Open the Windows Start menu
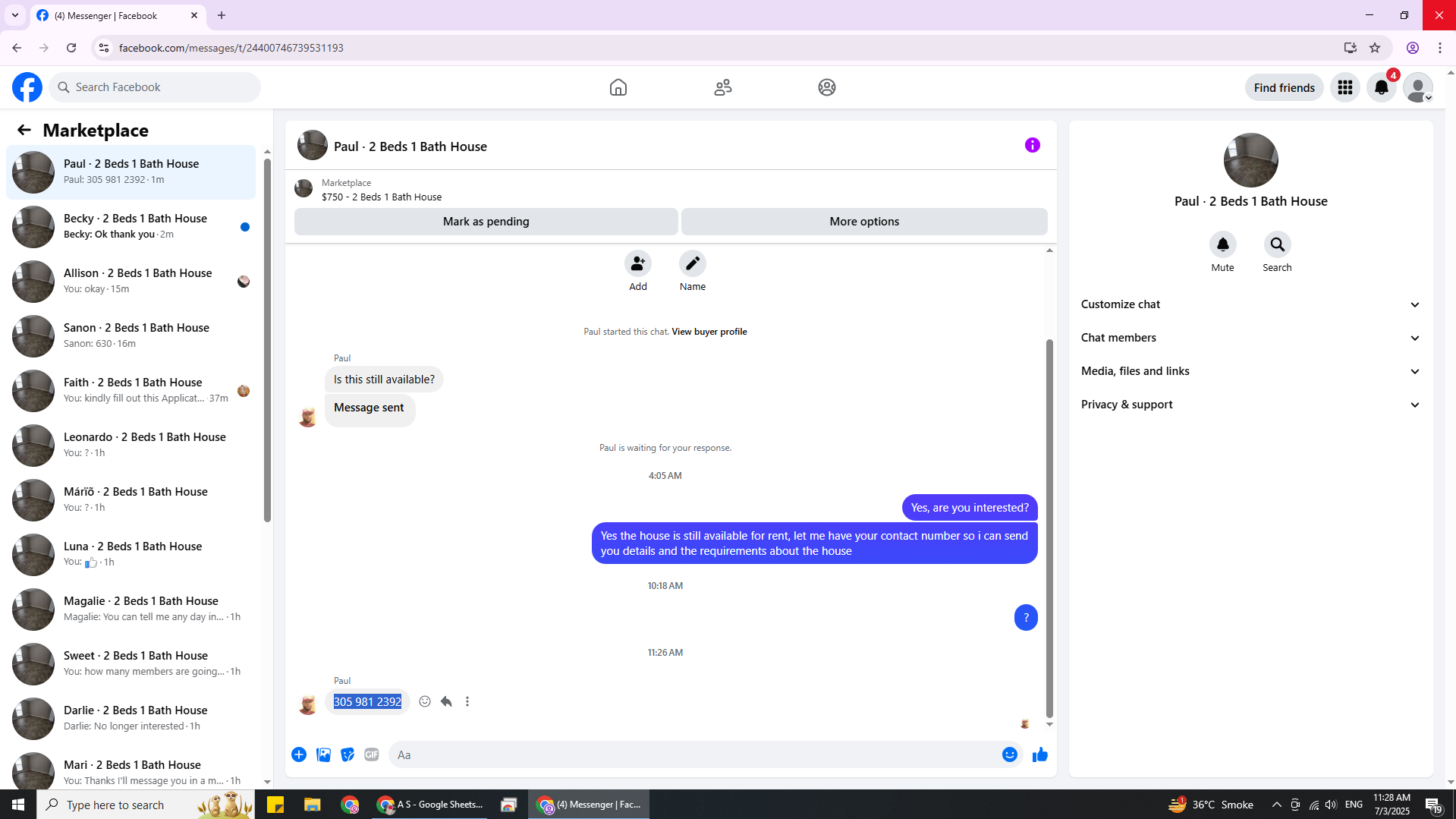1456x819 pixels. point(18,805)
